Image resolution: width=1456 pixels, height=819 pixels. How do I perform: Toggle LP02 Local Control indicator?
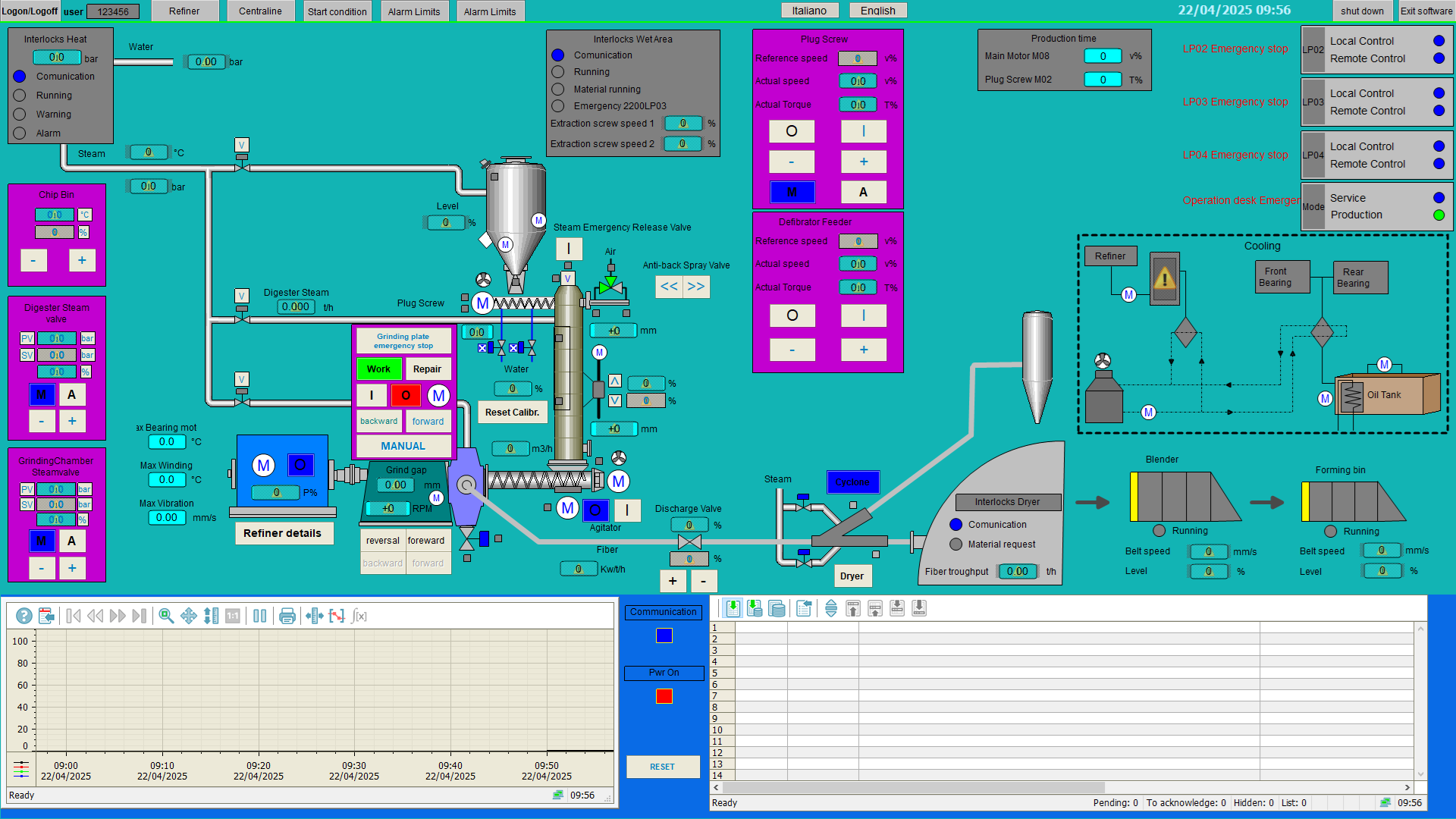(x=1439, y=41)
